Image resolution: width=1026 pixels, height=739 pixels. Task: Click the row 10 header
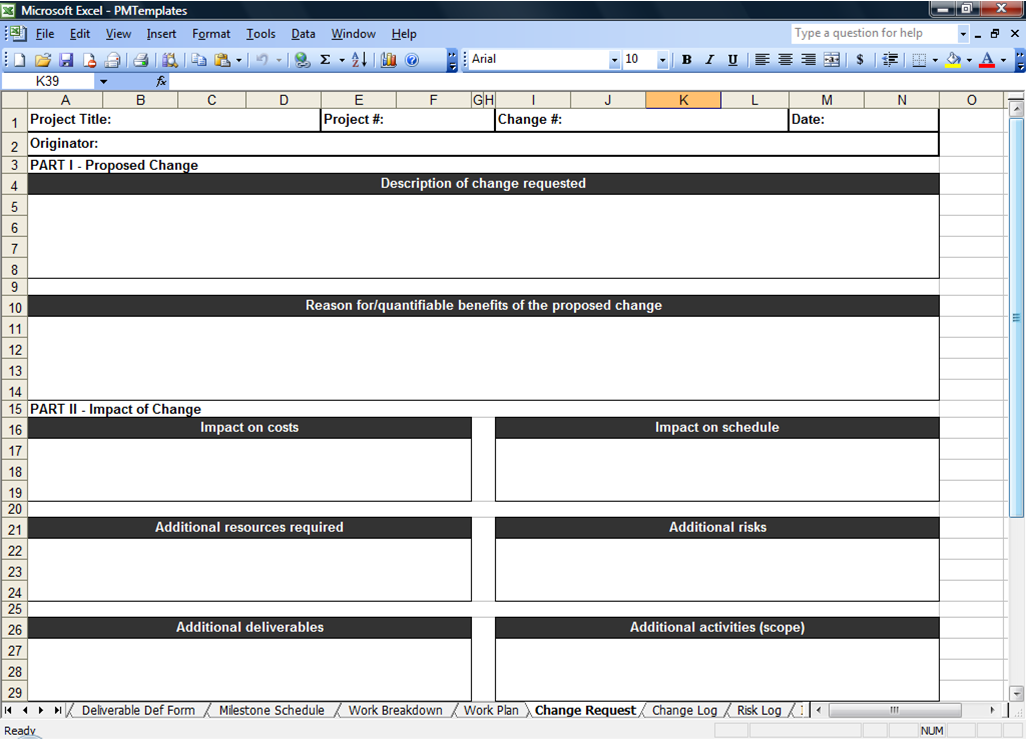tap(14, 308)
